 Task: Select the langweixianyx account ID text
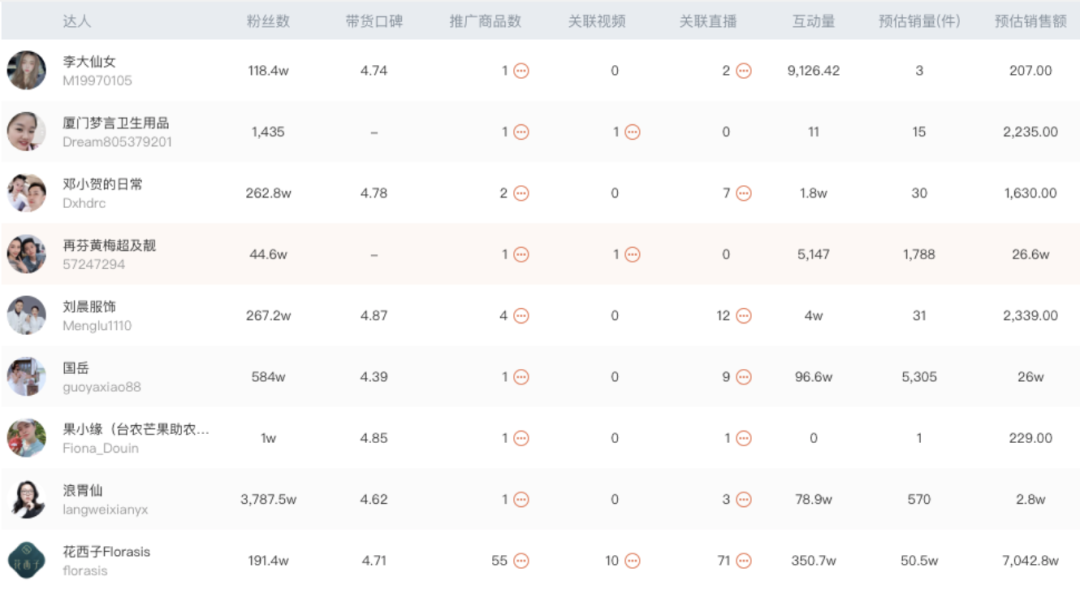pos(105,509)
